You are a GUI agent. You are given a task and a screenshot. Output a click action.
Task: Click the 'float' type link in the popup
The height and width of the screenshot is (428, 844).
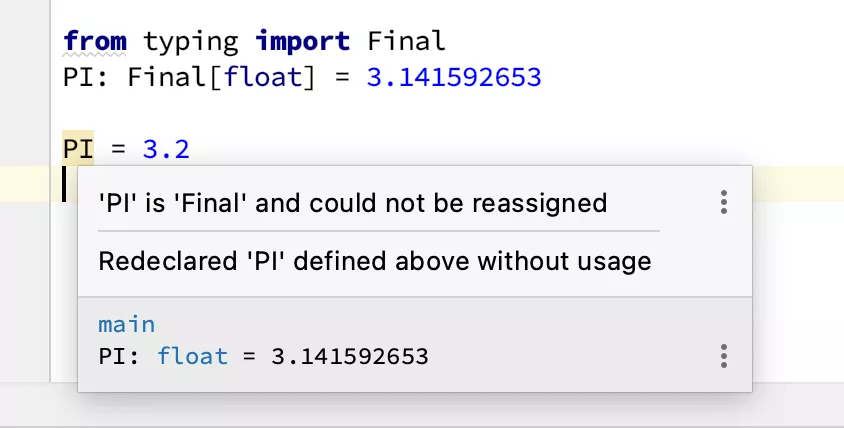pos(192,356)
